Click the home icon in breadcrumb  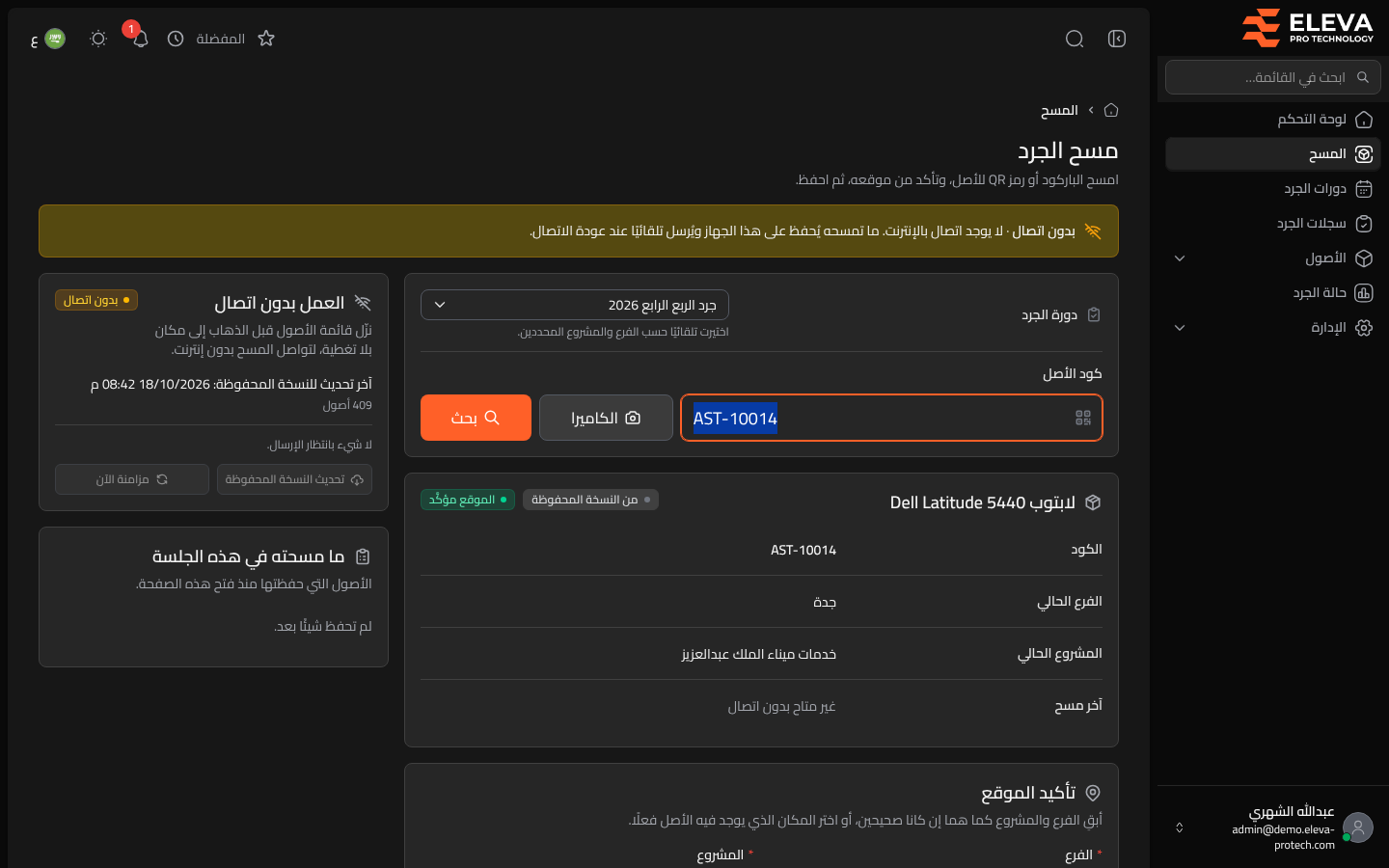tap(1111, 110)
